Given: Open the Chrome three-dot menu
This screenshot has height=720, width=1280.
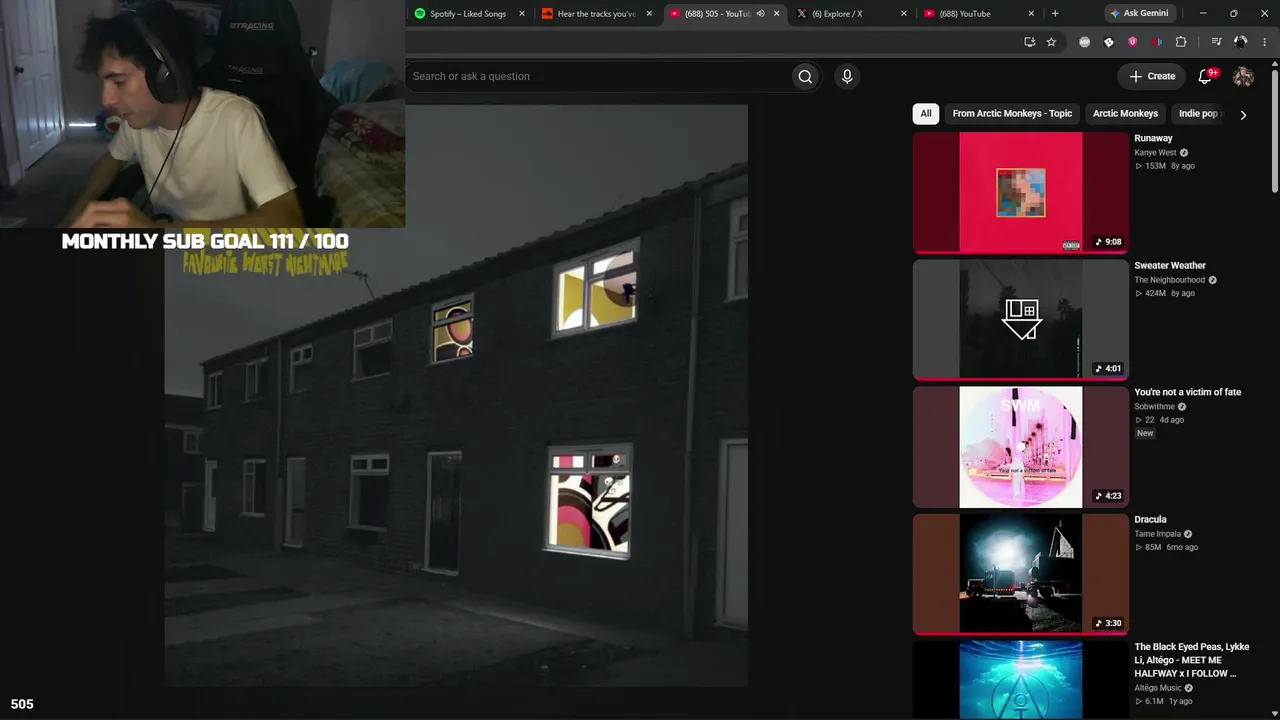Looking at the screenshot, I should coord(1265,42).
